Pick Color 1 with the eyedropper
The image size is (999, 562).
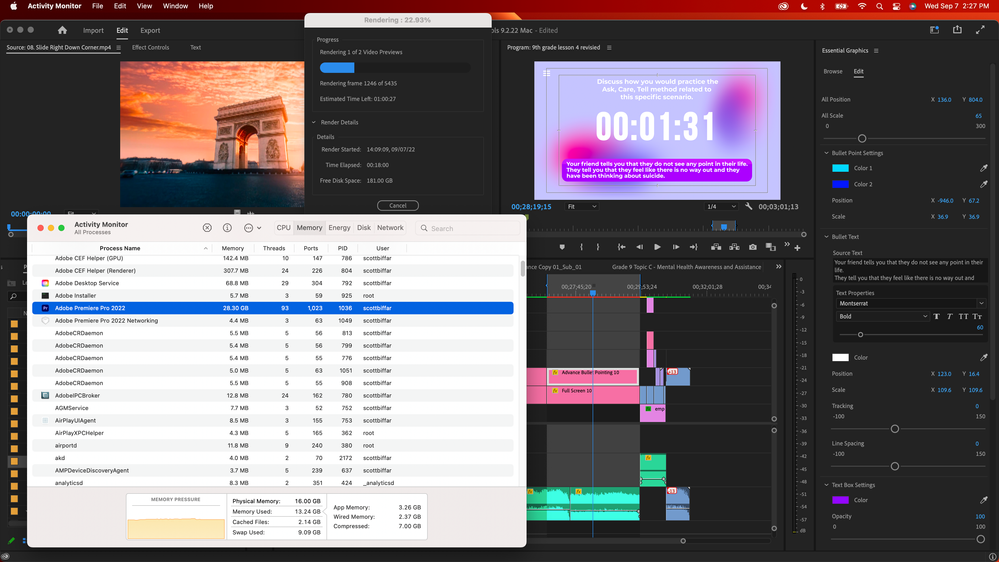[983, 168]
